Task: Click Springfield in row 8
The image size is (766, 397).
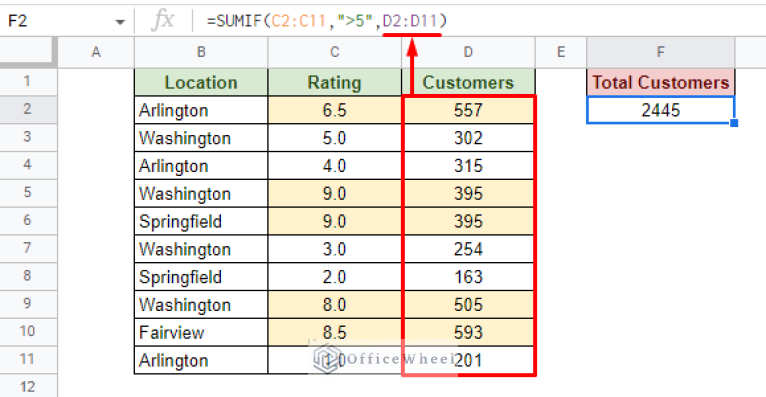Action: 201,277
